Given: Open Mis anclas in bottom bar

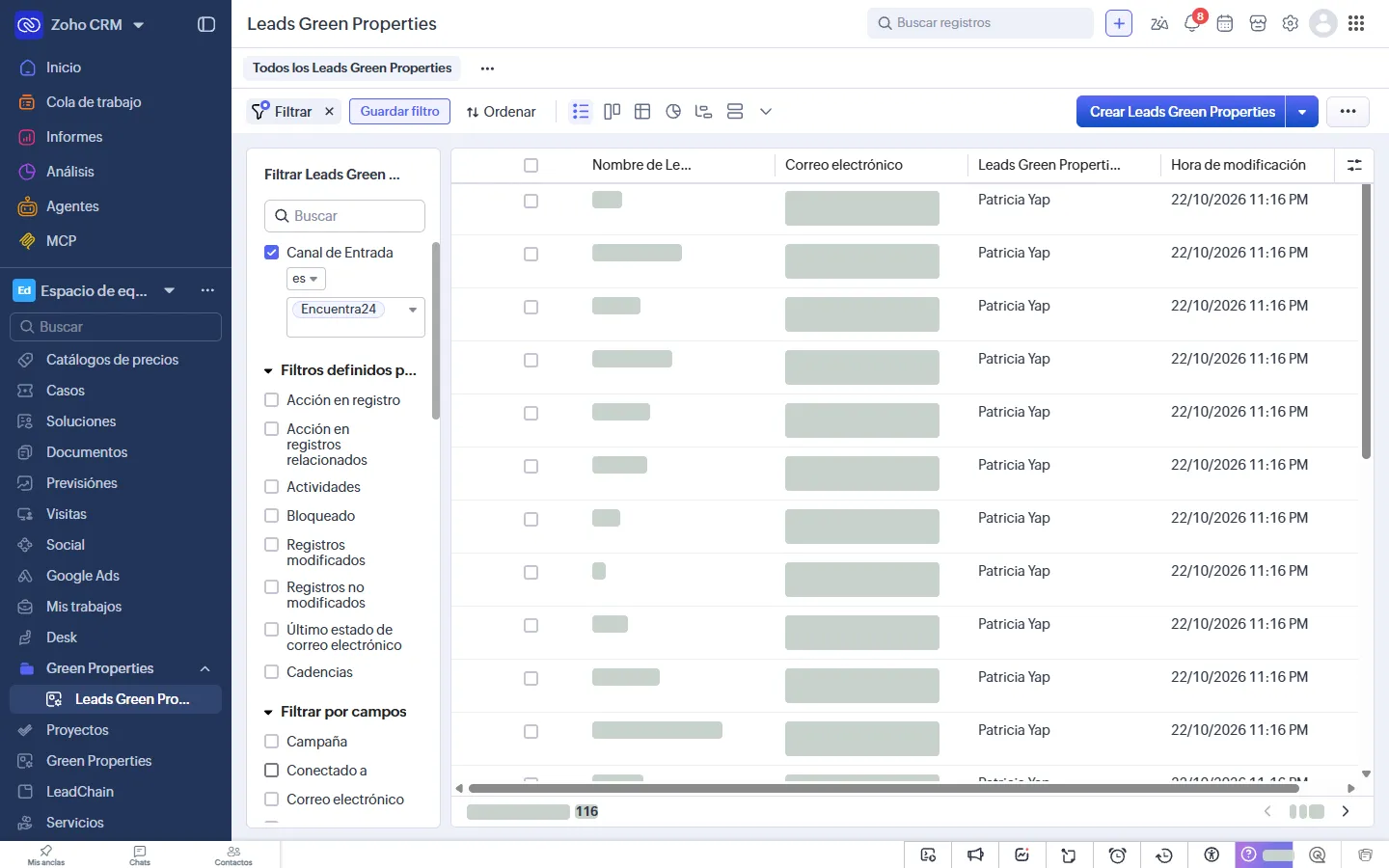Looking at the screenshot, I should [46, 855].
